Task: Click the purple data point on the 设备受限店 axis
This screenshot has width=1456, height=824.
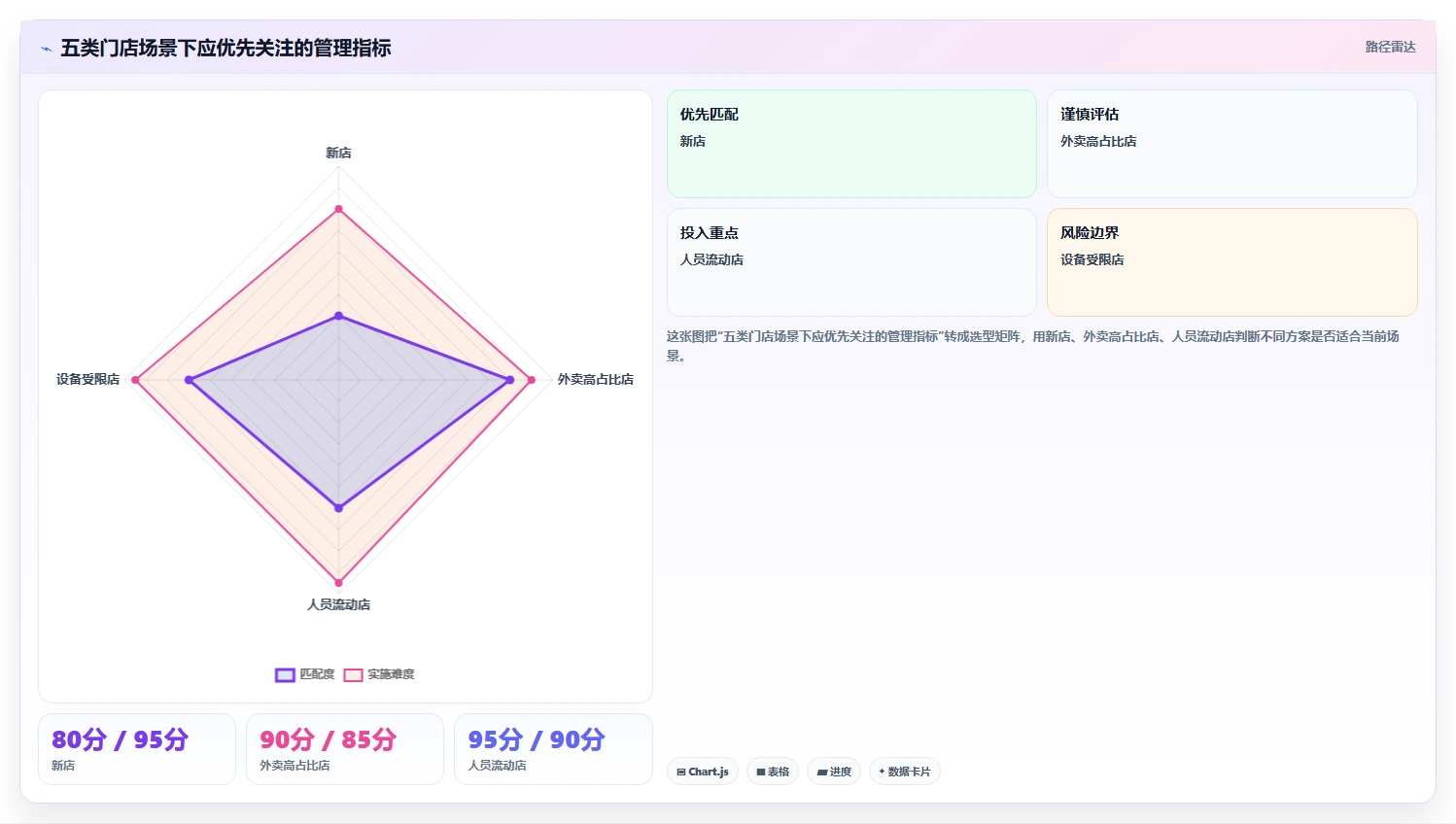Action: point(189,380)
